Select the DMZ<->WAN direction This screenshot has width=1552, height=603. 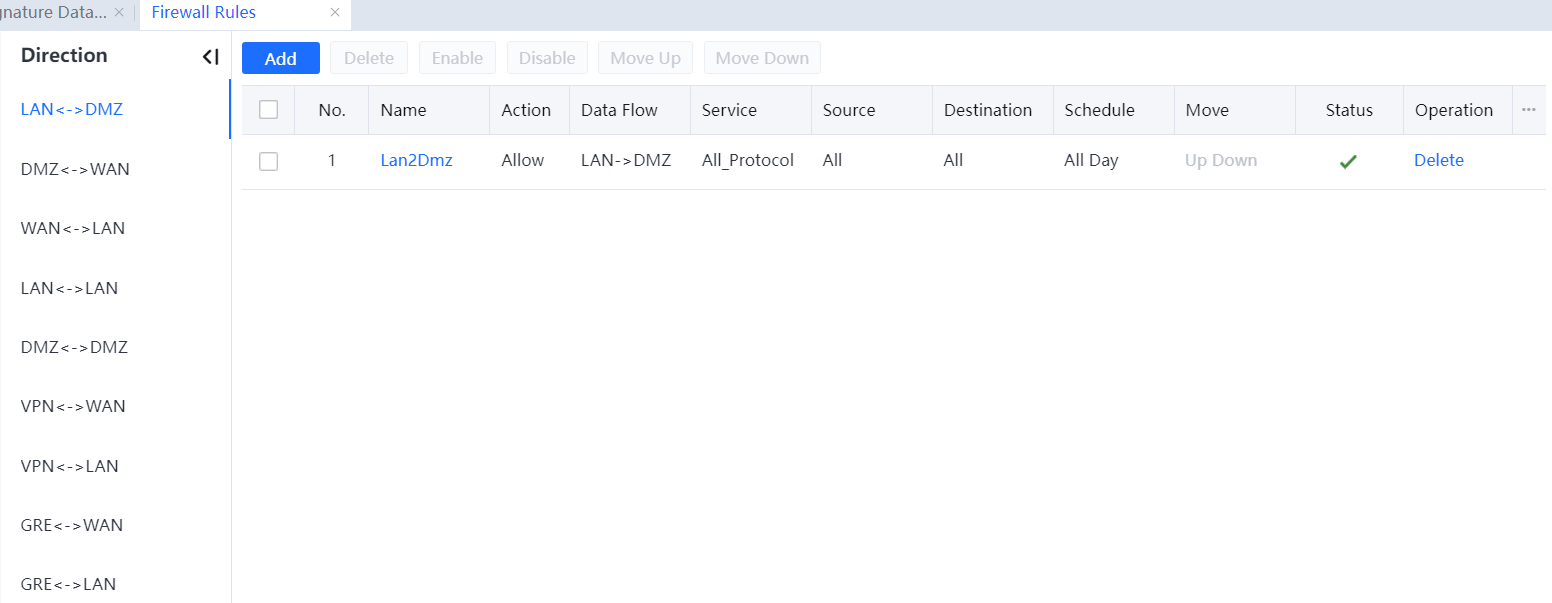click(75, 169)
